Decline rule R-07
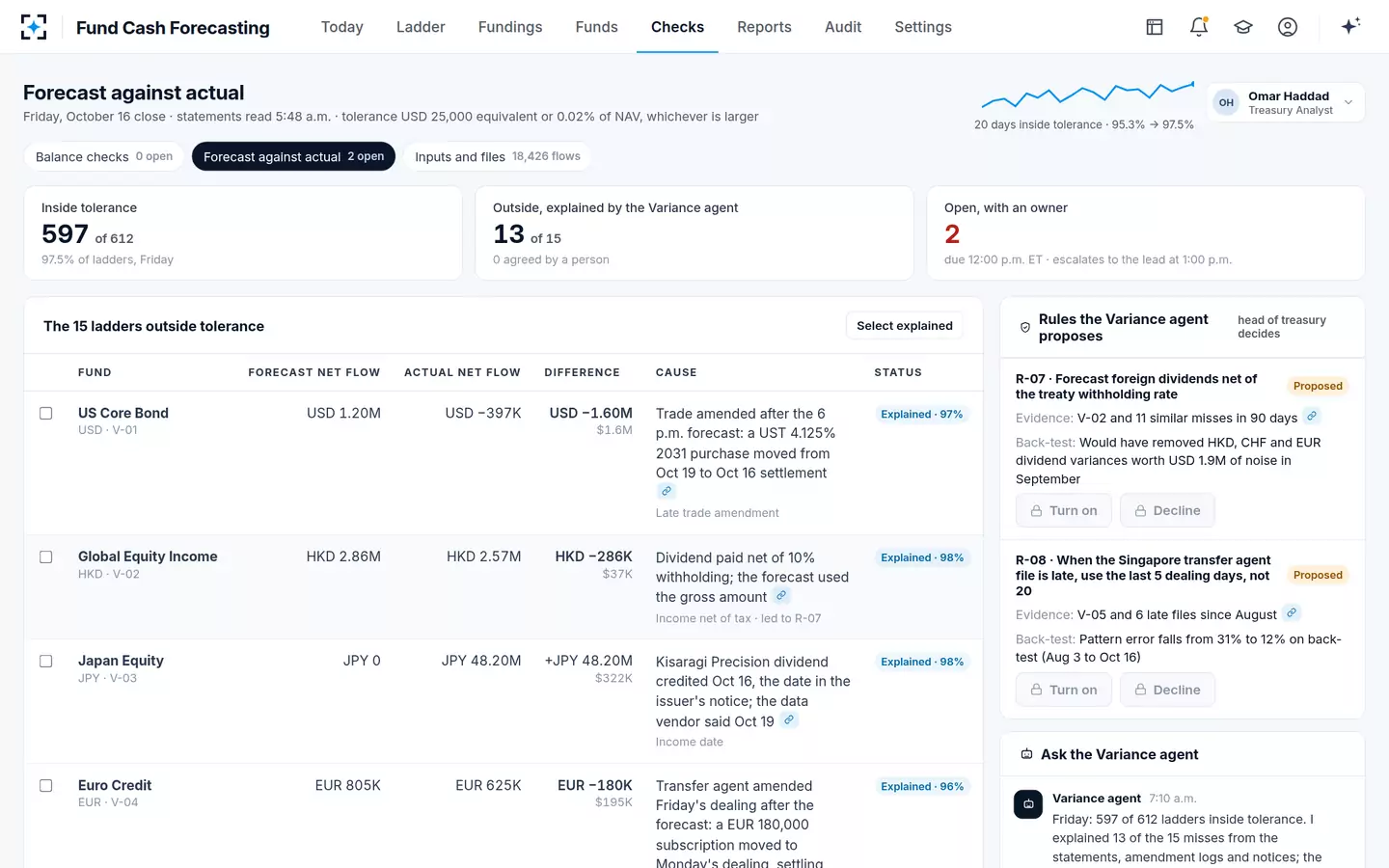1389x868 pixels. (x=1167, y=511)
